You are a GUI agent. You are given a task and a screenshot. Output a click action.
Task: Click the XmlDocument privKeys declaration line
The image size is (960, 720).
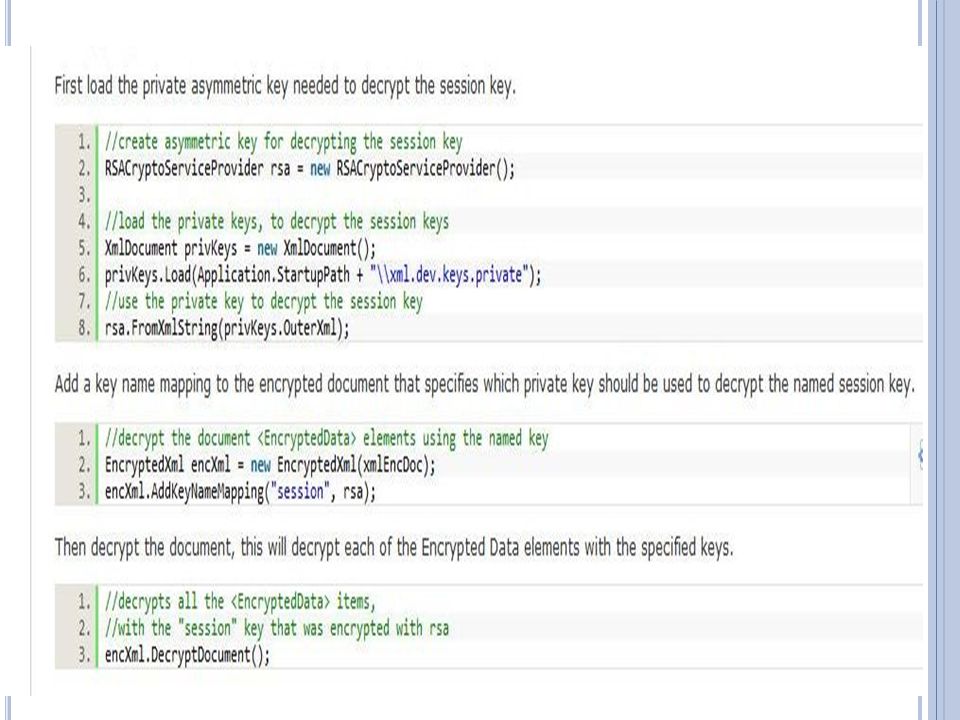point(240,248)
